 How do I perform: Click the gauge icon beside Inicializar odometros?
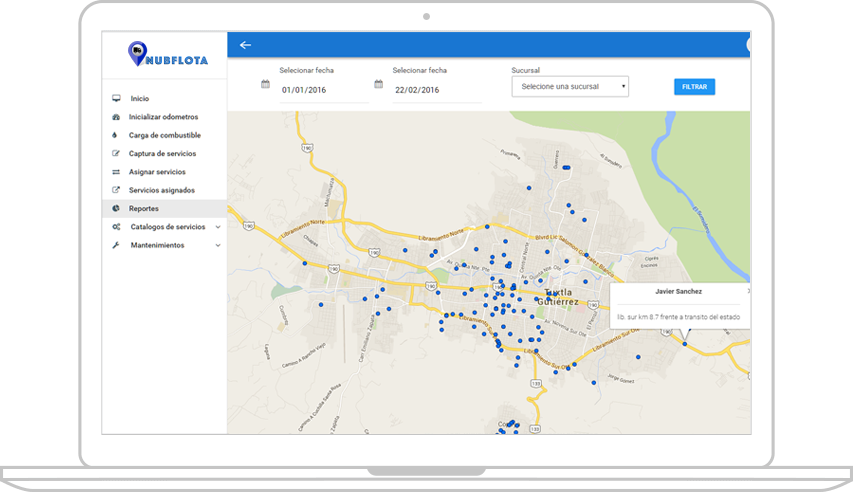tap(116, 117)
